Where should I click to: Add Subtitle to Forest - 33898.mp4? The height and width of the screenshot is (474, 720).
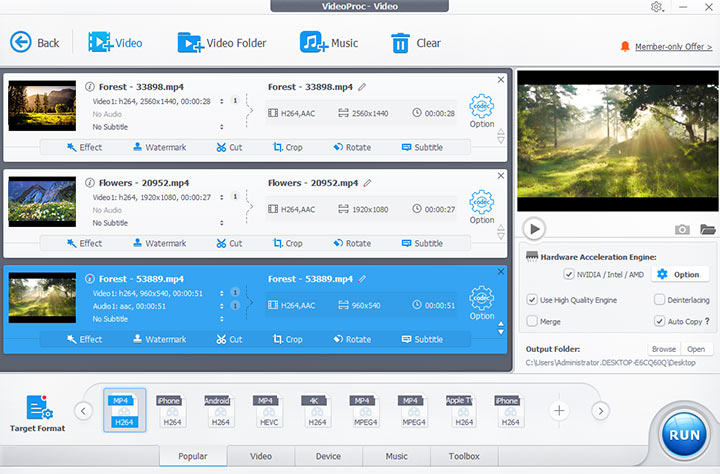coord(422,147)
